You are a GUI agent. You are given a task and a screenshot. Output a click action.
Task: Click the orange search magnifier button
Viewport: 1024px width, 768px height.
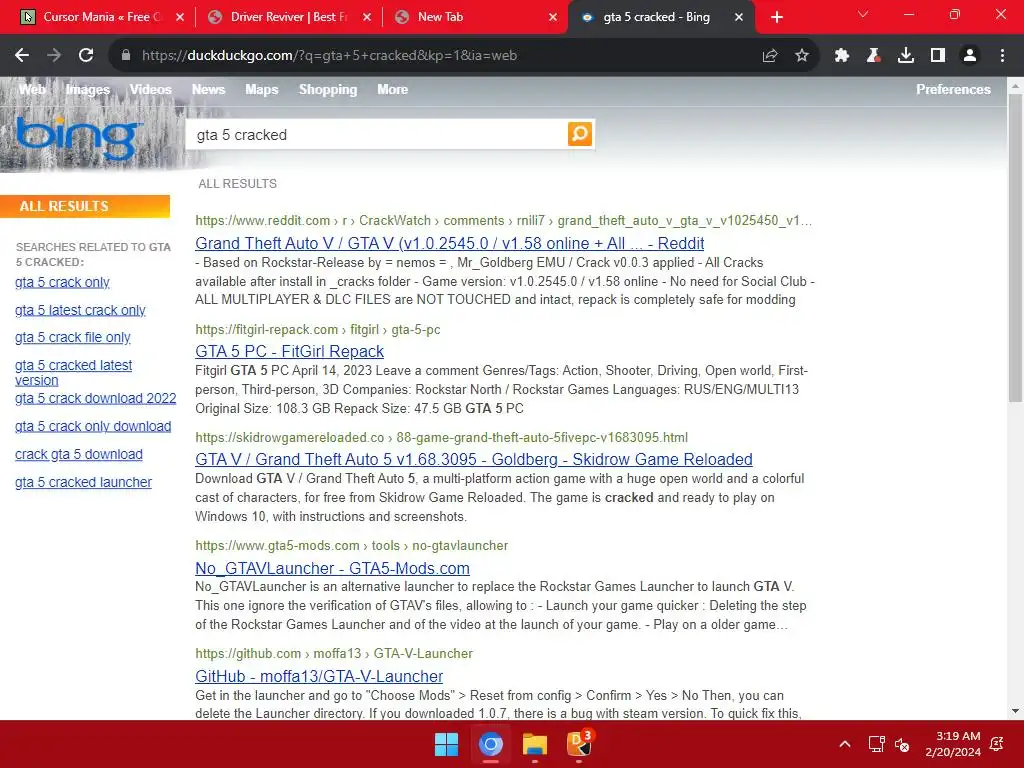(x=579, y=134)
